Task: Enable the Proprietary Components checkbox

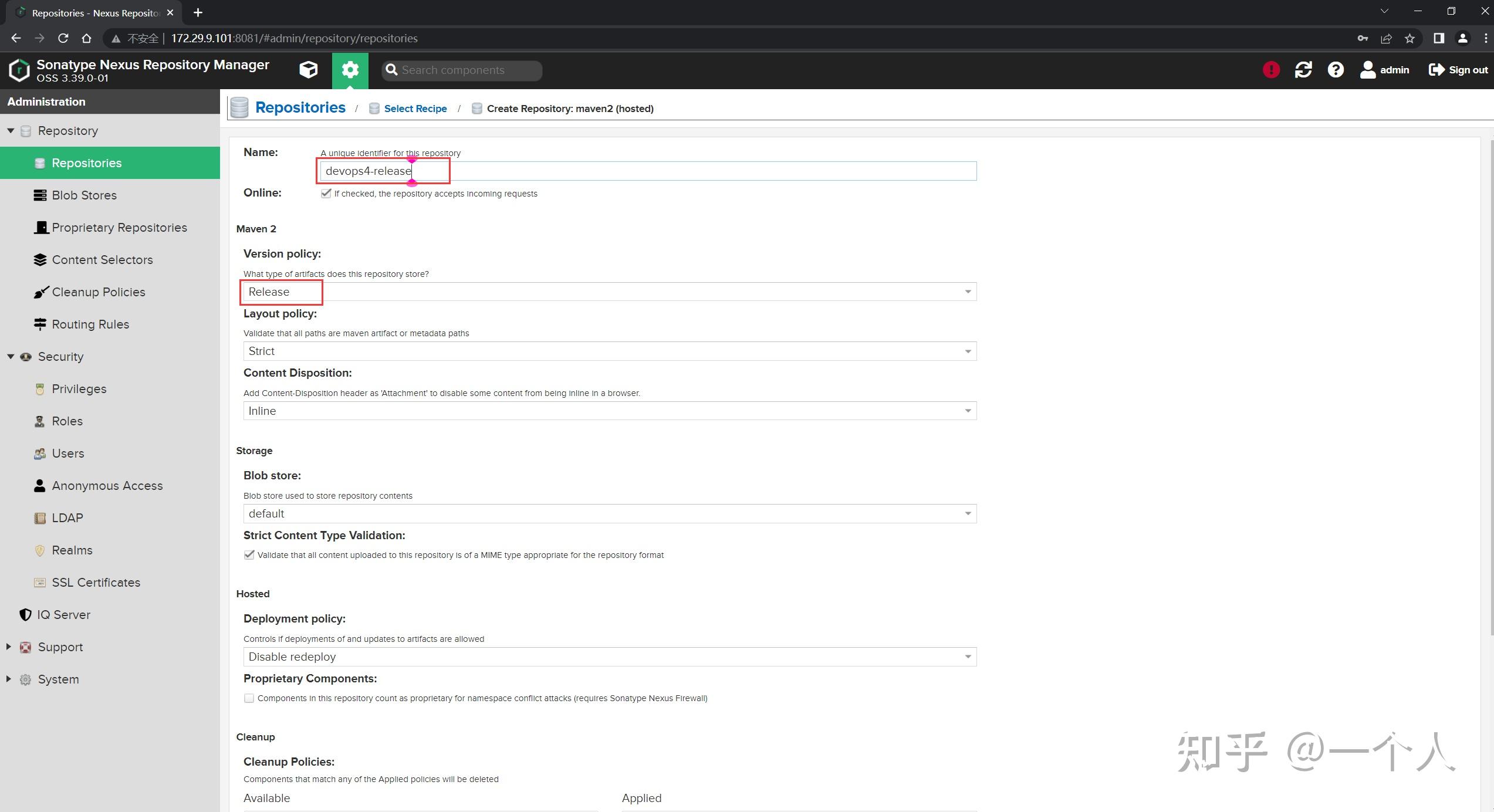Action: tap(249, 698)
